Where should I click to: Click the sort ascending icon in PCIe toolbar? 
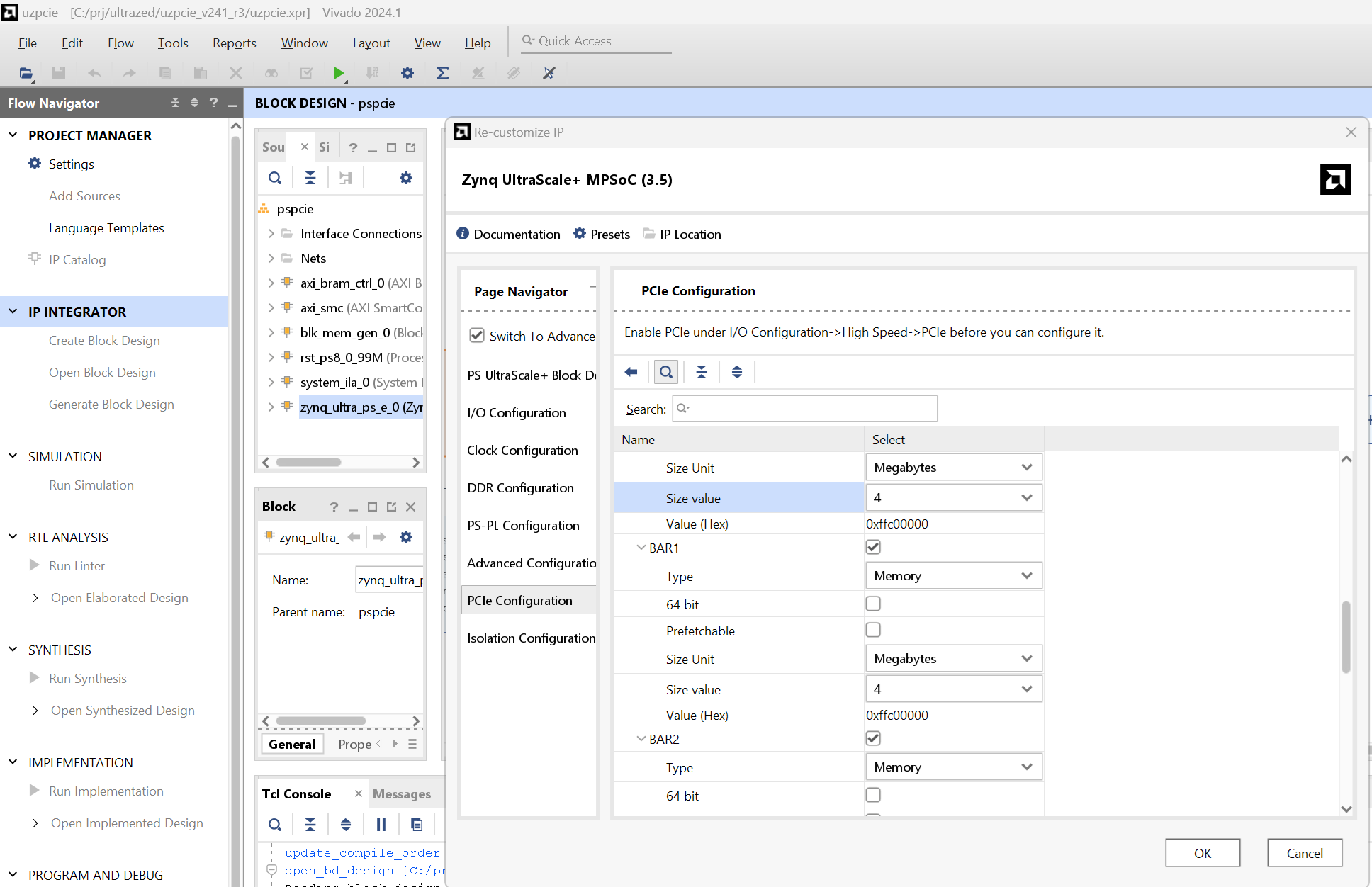click(701, 372)
